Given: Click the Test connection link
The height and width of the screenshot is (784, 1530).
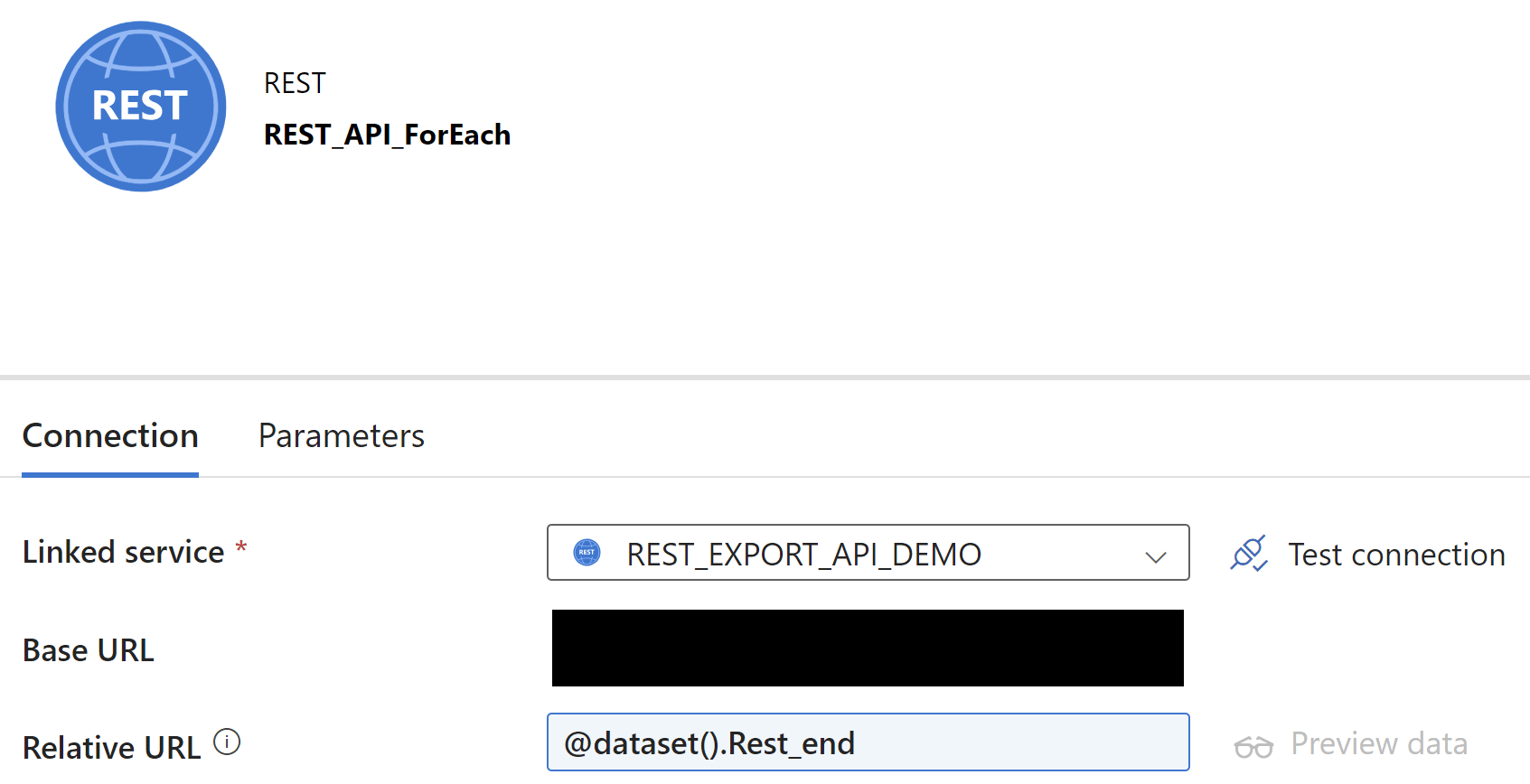Looking at the screenshot, I should 1395,555.
